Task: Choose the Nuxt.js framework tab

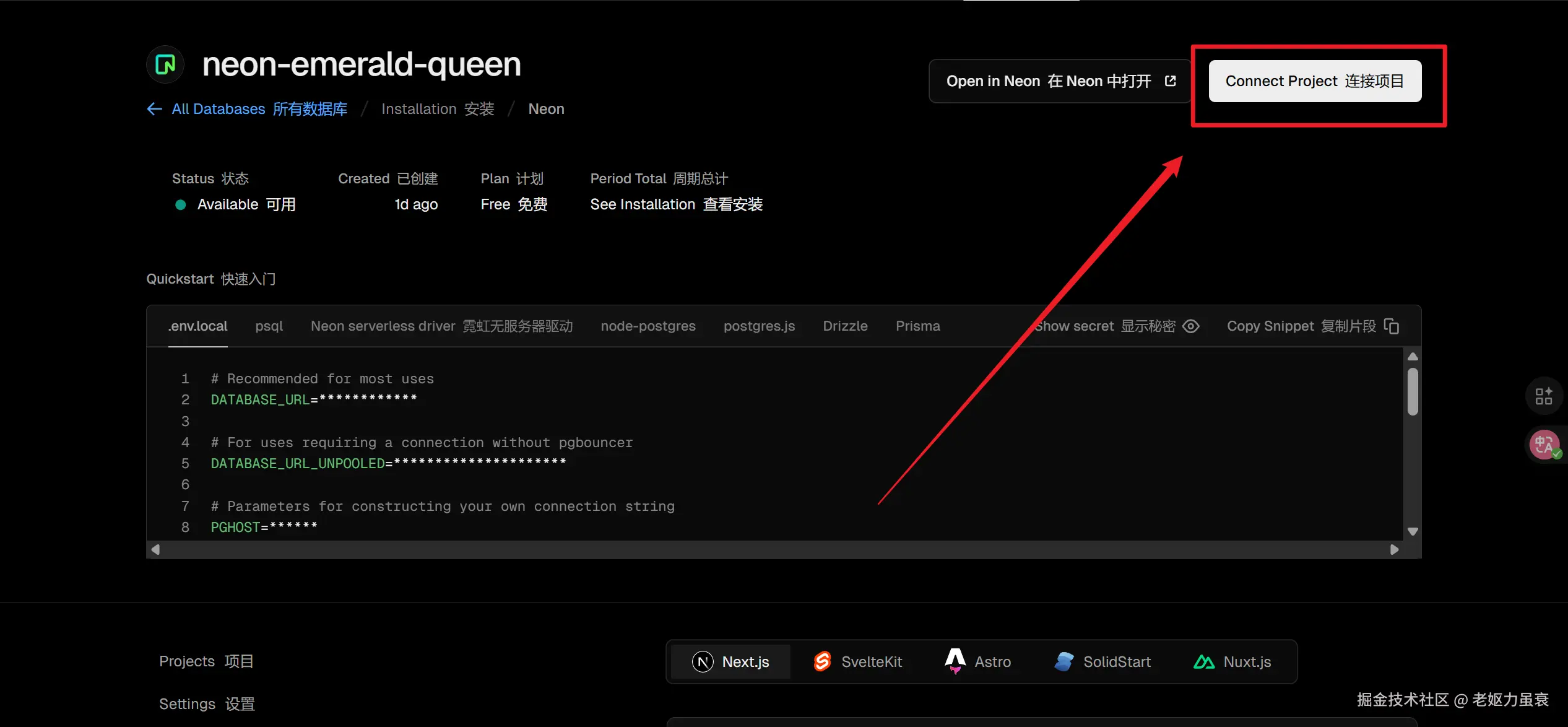Action: (x=1232, y=662)
